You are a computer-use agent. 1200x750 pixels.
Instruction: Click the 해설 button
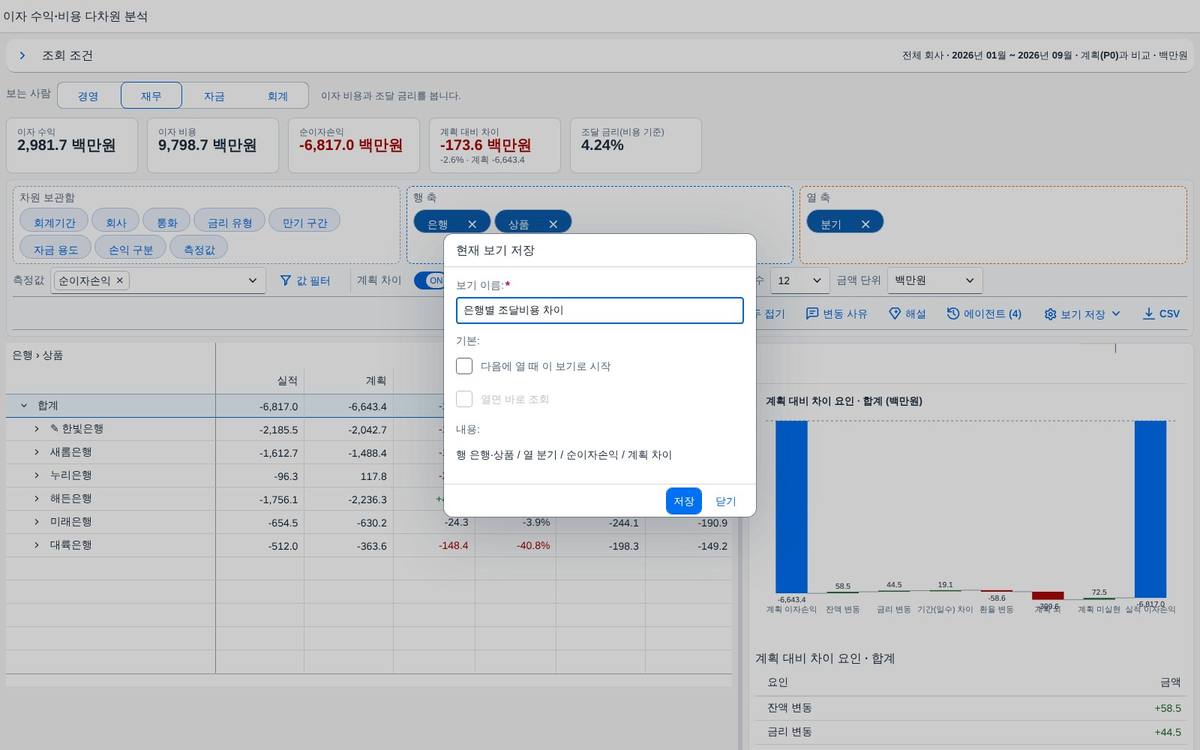coord(907,314)
